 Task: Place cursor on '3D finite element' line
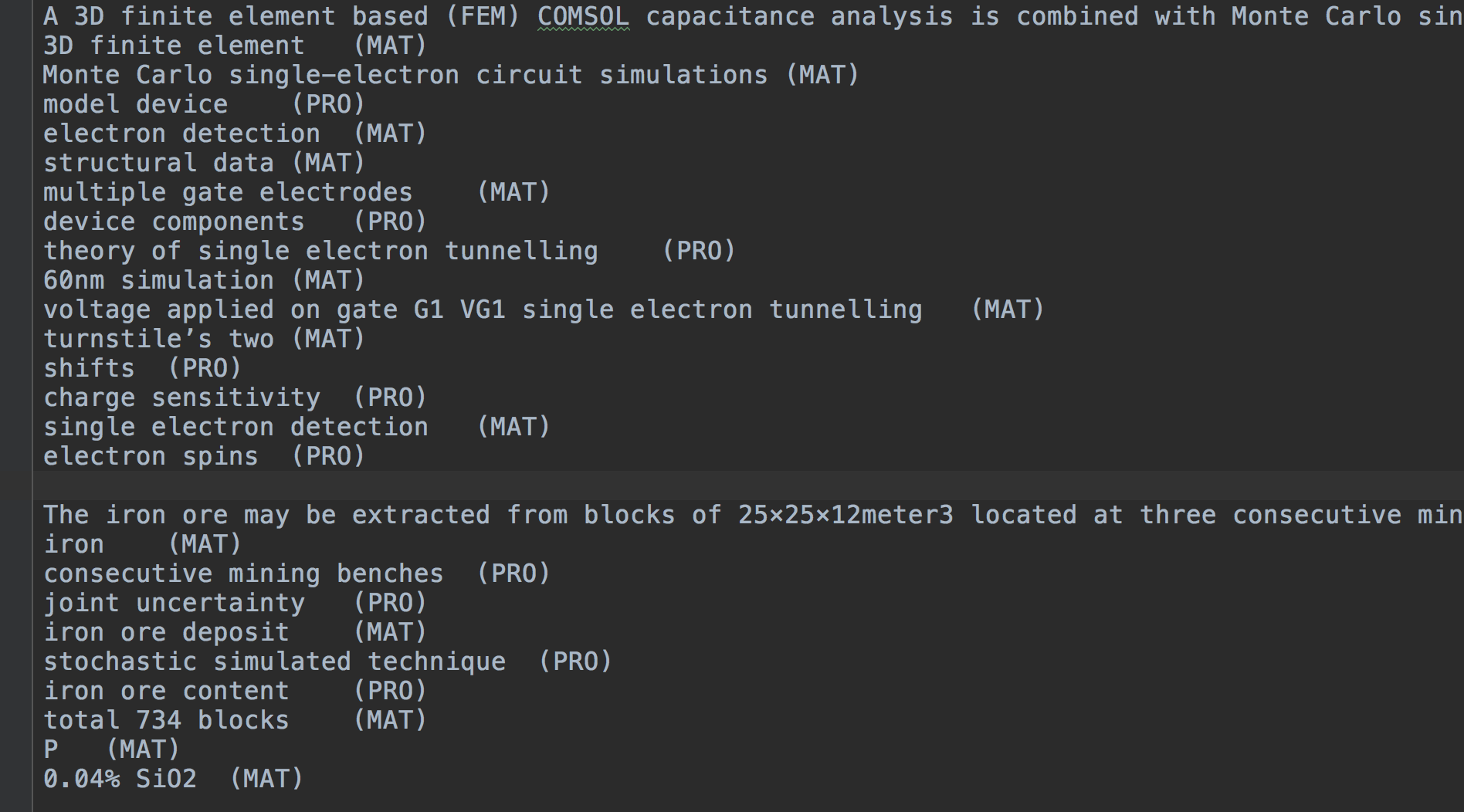pyautogui.click(x=235, y=46)
